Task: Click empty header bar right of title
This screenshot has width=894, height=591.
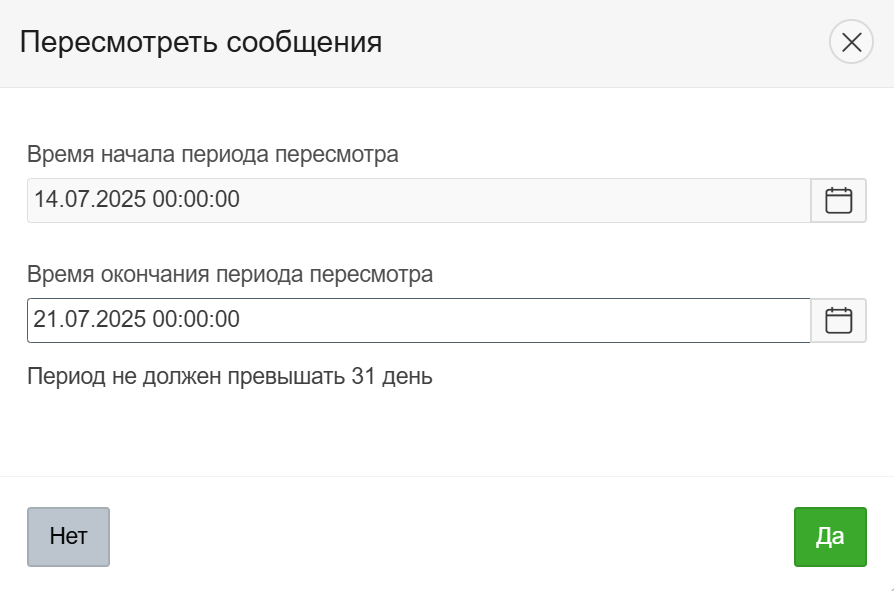Action: 600,43
